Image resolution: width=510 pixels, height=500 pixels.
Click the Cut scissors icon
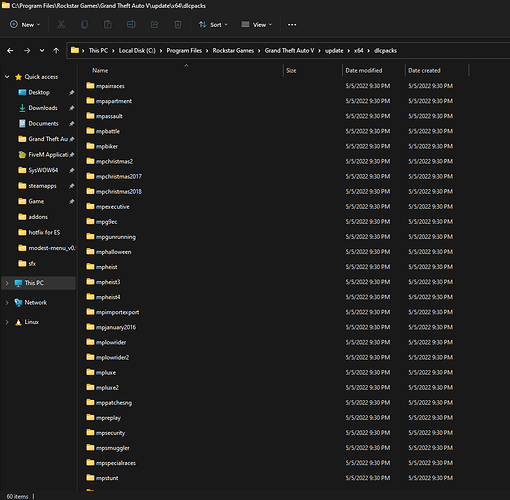61,25
